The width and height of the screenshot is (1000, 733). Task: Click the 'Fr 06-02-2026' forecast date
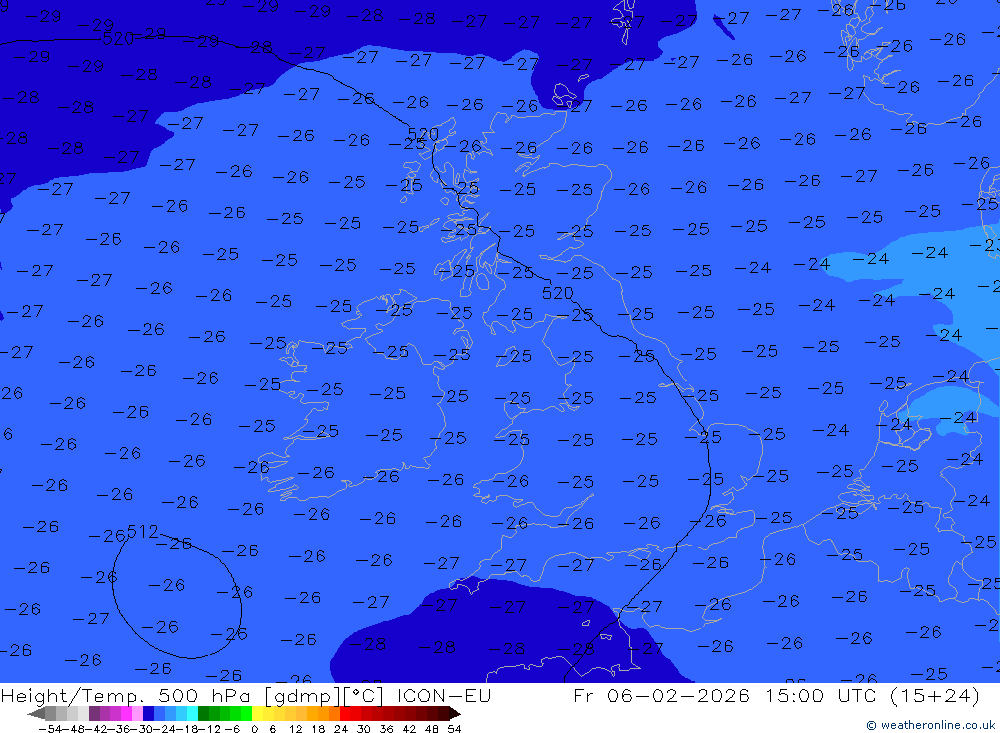coord(661,695)
